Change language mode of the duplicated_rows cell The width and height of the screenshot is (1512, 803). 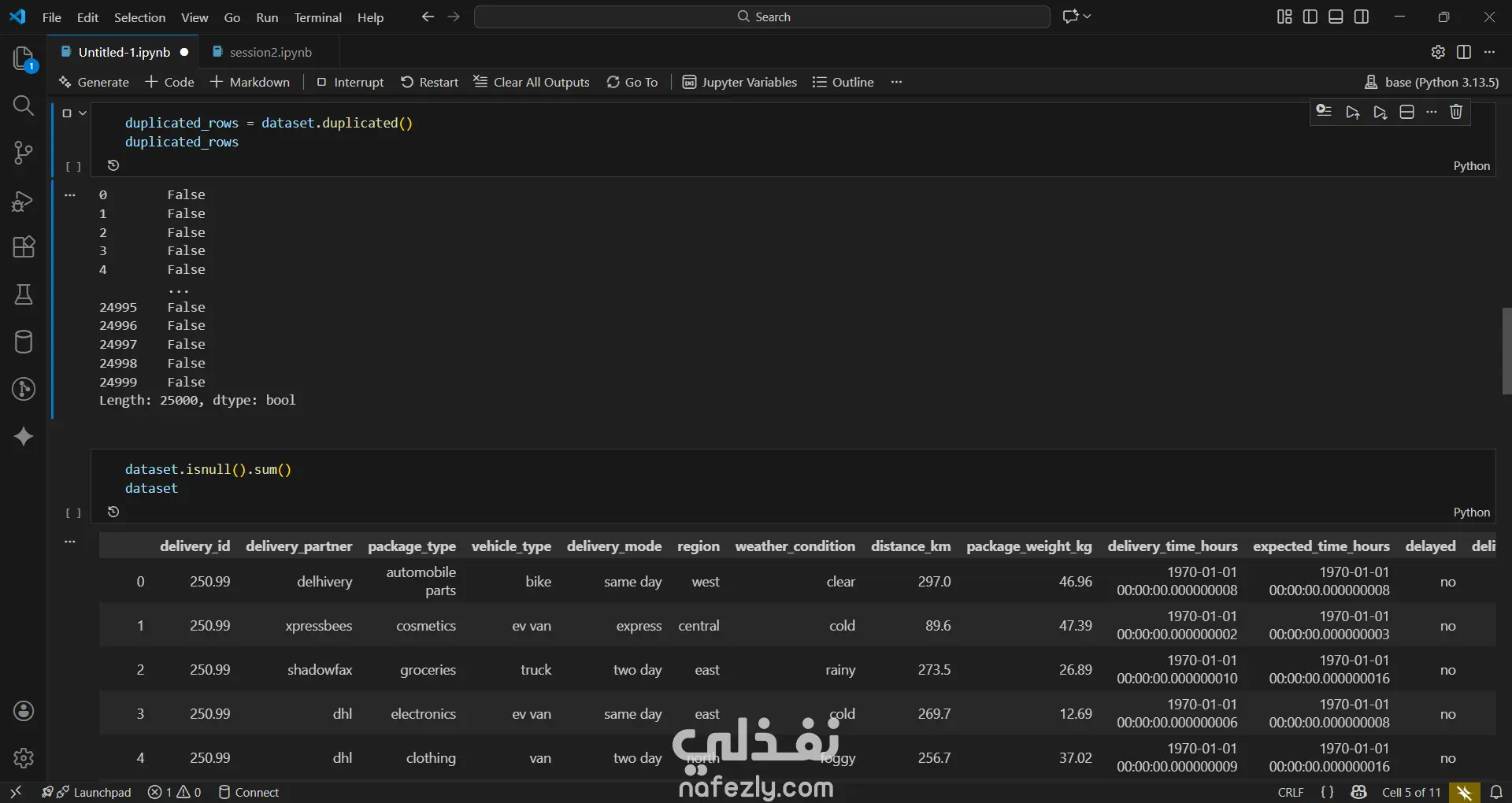pyautogui.click(x=1471, y=165)
